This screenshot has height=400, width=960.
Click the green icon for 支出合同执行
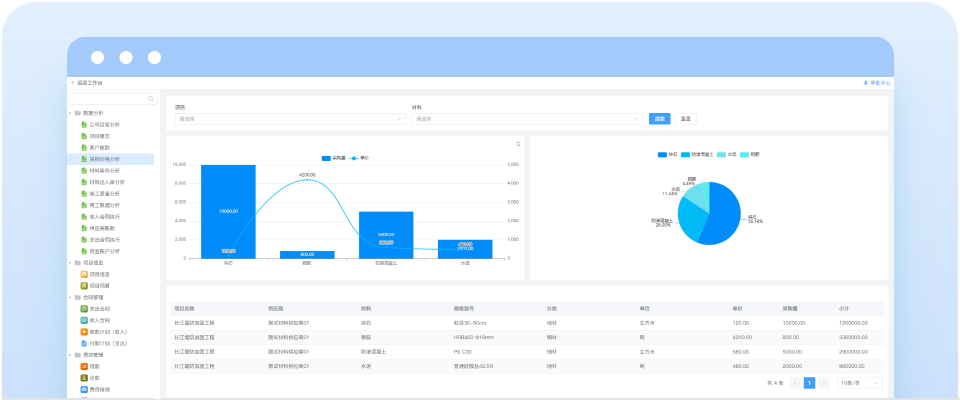[84, 240]
